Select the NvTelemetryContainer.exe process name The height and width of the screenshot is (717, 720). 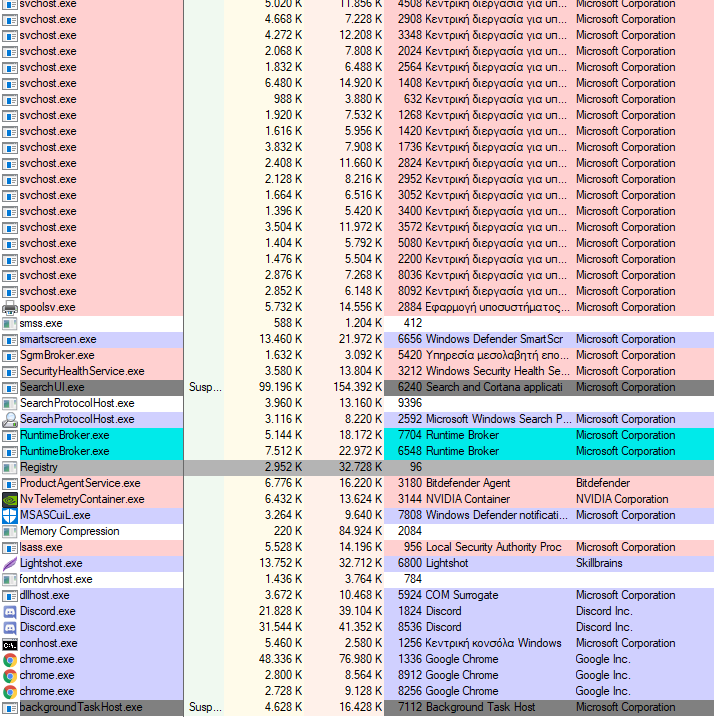82,499
